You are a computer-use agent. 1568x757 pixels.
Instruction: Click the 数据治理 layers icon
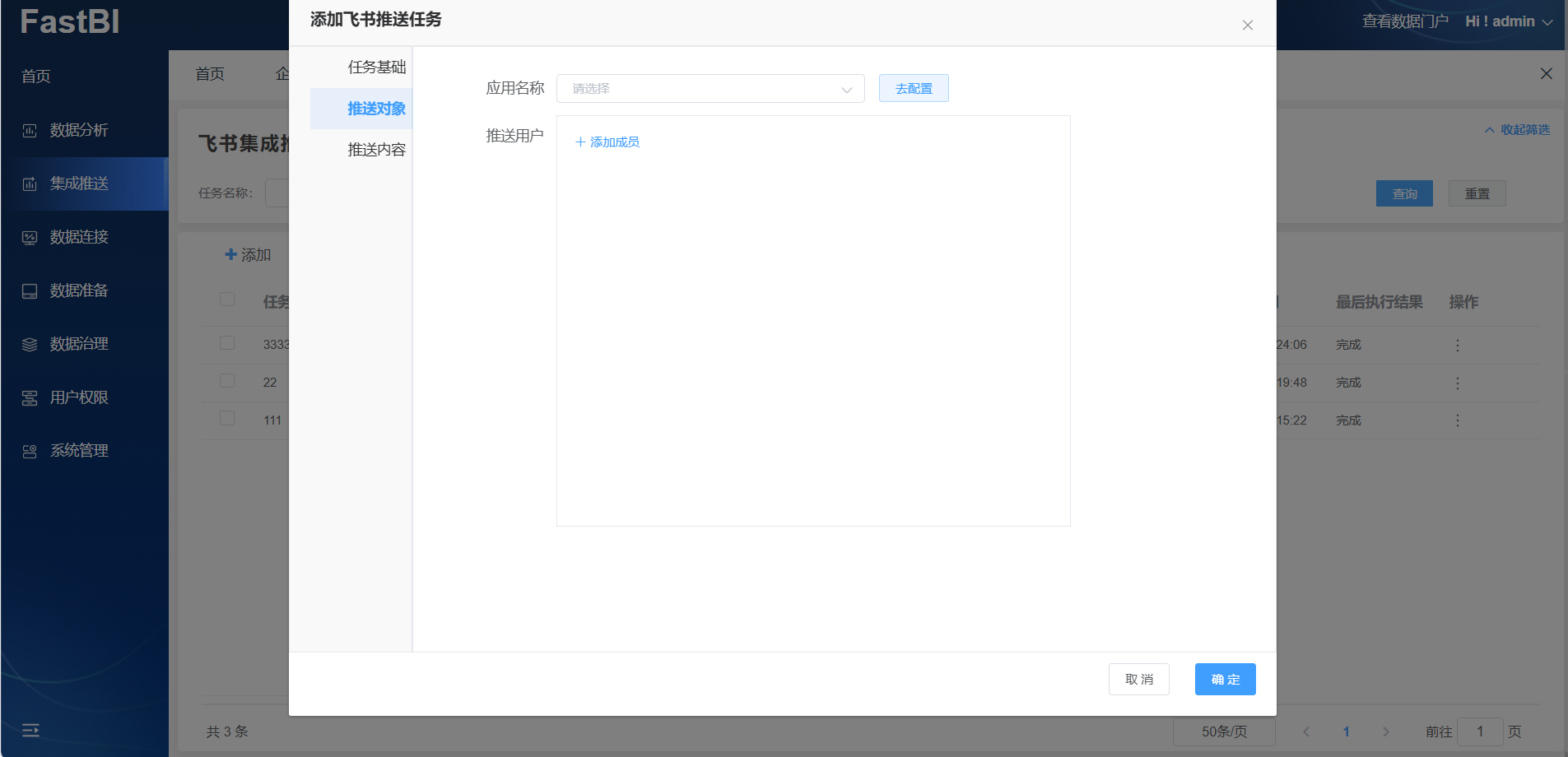click(30, 345)
